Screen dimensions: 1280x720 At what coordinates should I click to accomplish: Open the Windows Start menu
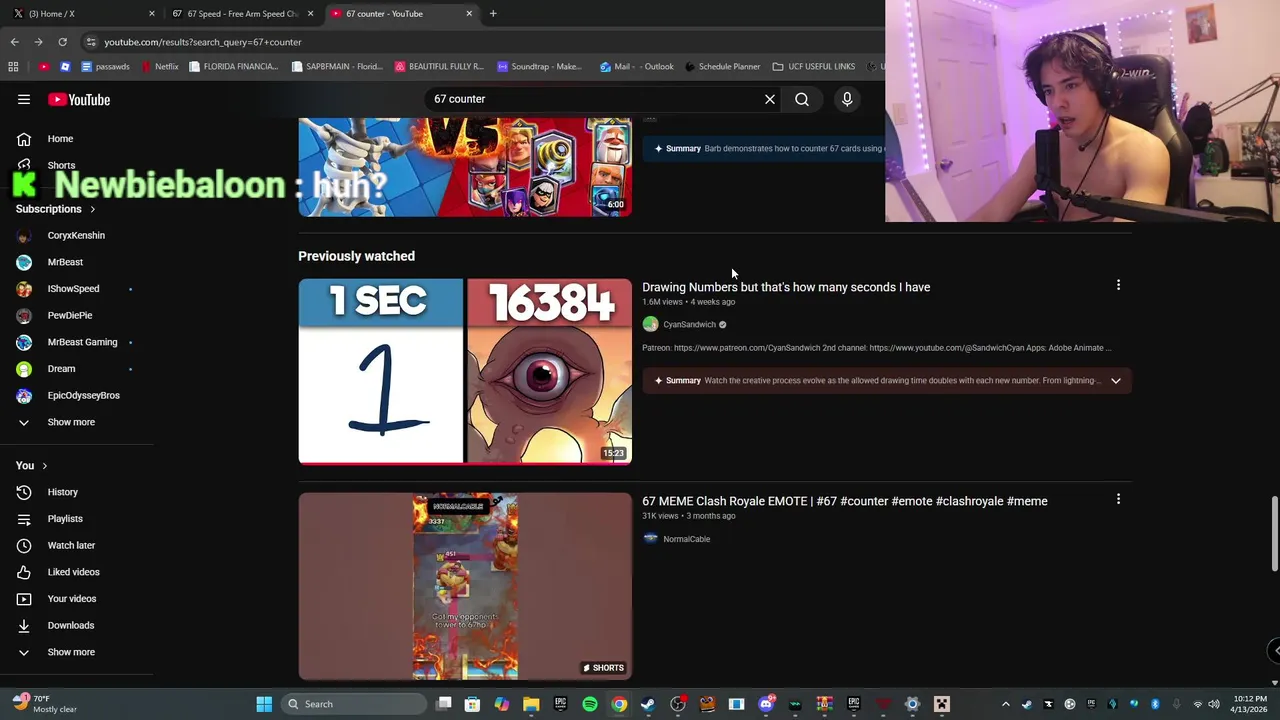coord(264,704)
